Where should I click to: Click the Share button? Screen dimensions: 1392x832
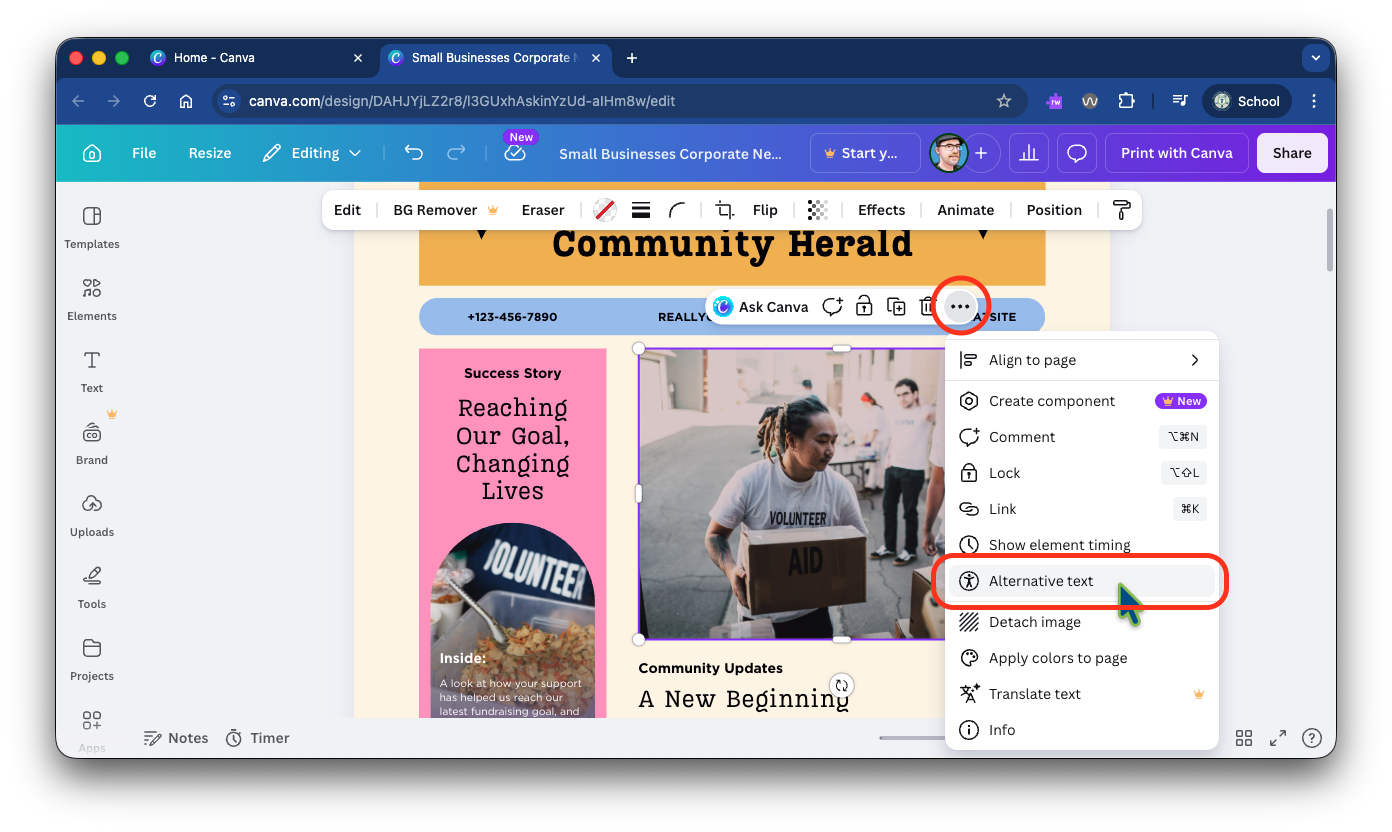pos(1292,153)
